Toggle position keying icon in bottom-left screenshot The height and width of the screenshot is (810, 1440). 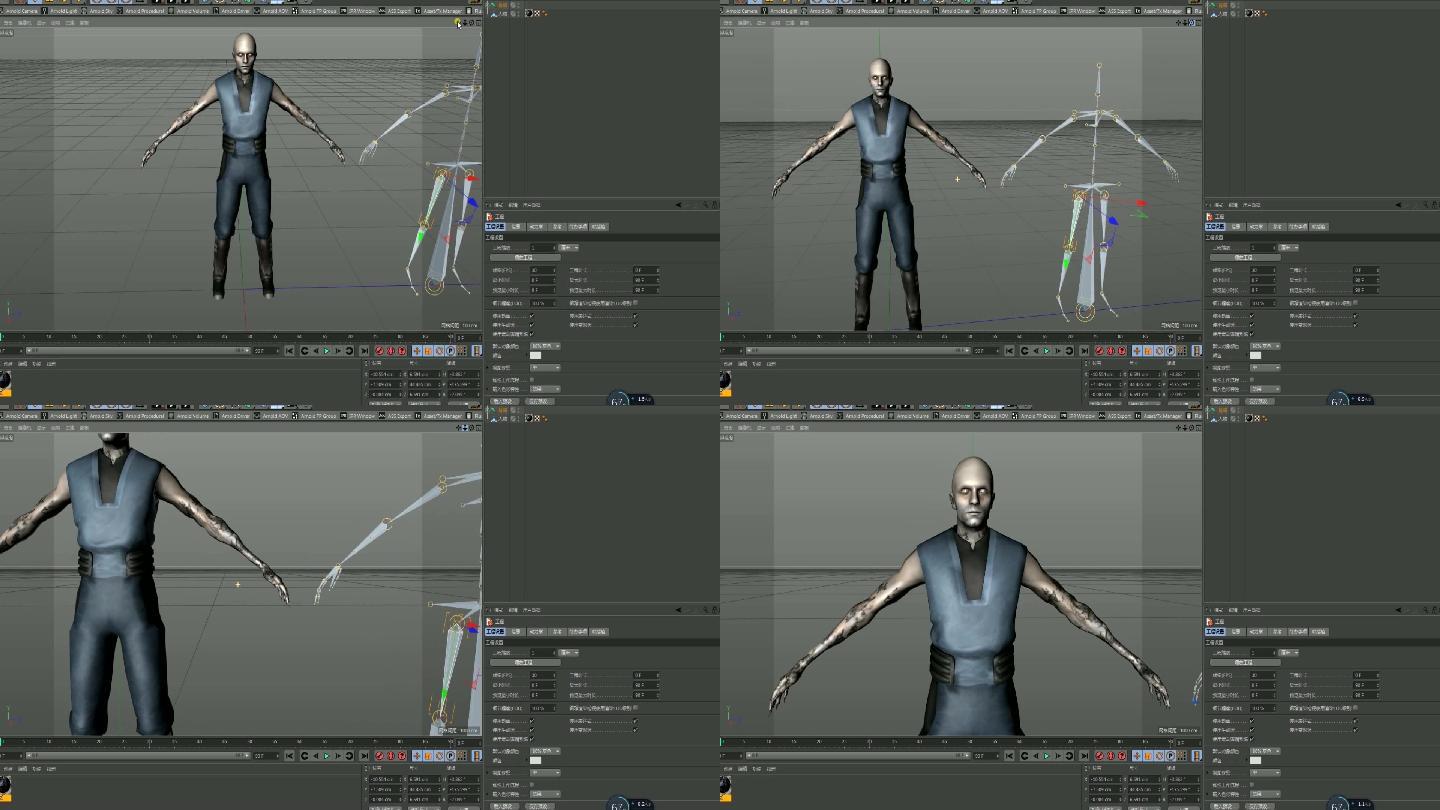pyautogui.click(x=417, y=756)
